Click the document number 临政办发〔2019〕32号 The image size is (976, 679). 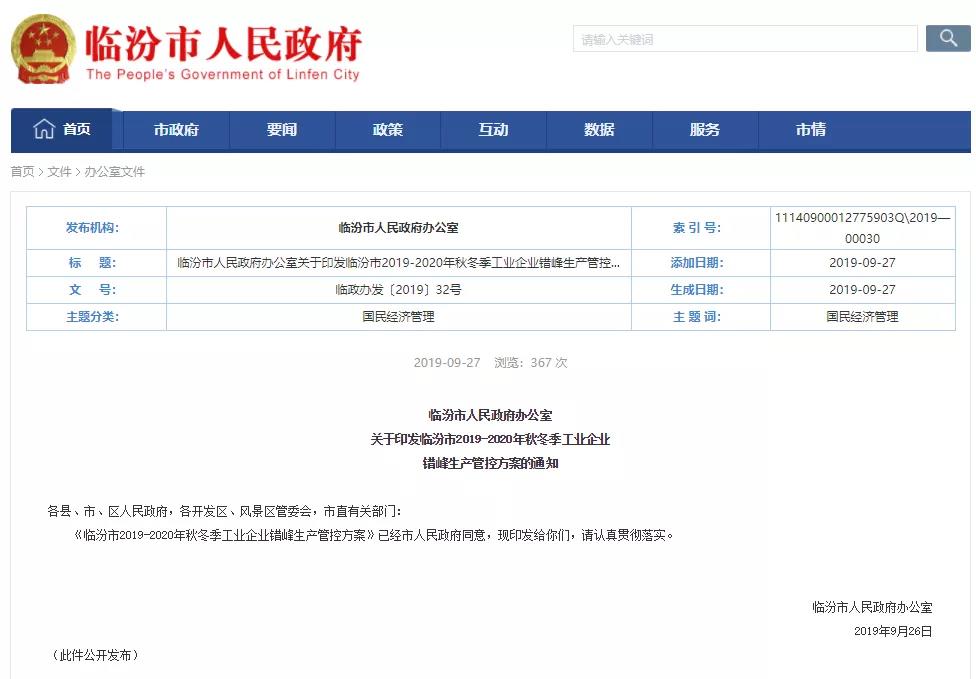click(398, 290)
